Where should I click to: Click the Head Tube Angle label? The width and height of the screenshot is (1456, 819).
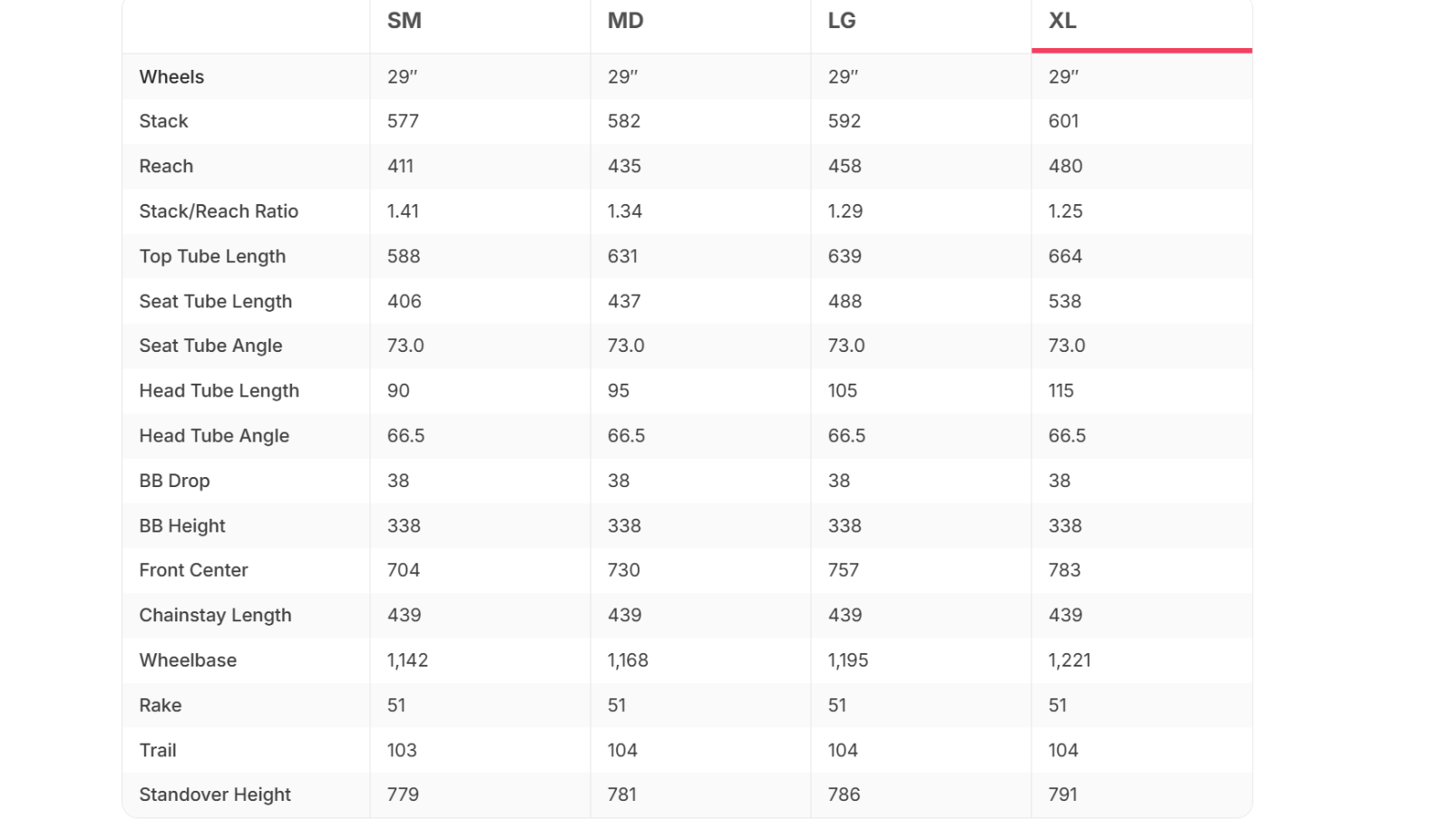coord(214,436)
